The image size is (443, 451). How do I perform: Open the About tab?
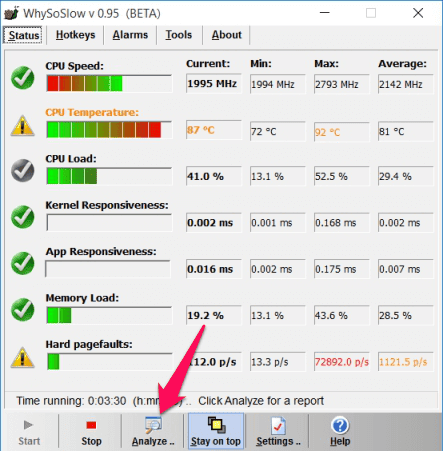click(x=227, y=35)
